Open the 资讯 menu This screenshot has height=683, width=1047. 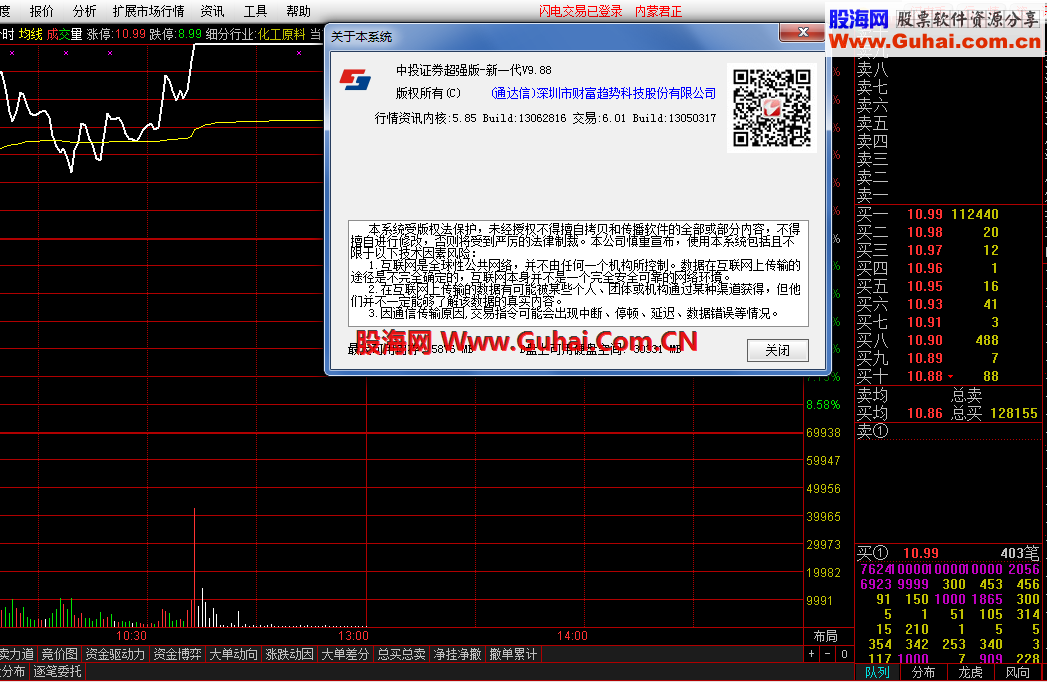[212, 11]
